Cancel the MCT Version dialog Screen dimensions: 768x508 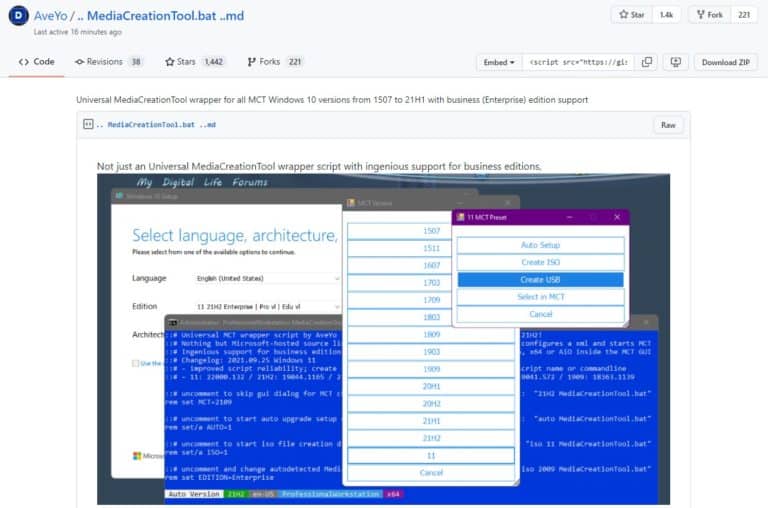[x=431, y=473]
